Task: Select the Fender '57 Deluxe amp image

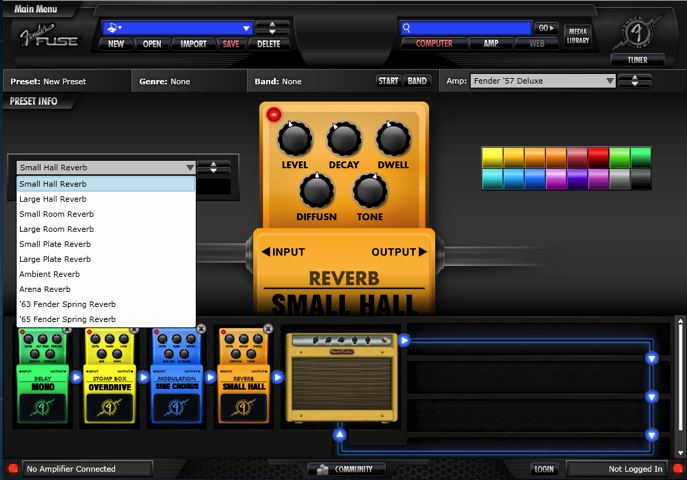Action: [342, 378]
